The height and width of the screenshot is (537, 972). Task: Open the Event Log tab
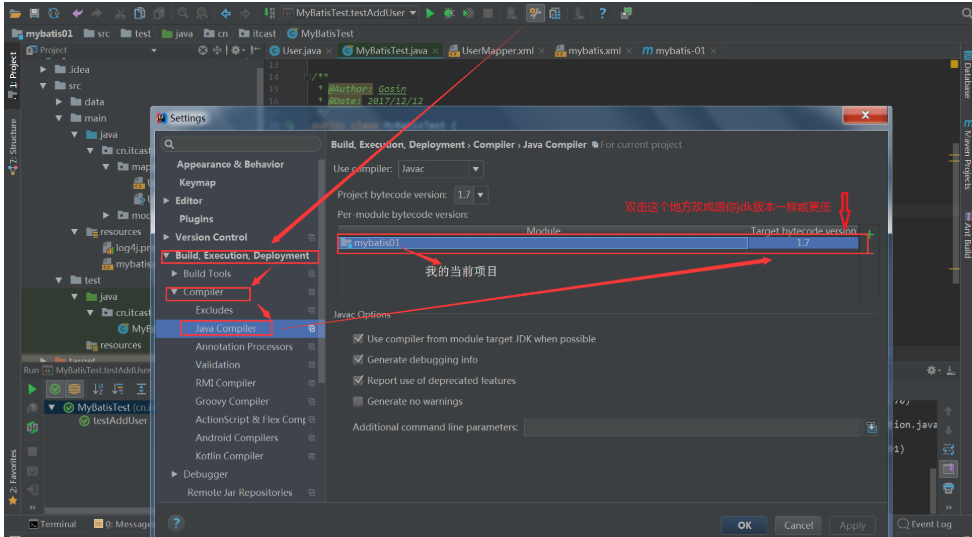924,525
